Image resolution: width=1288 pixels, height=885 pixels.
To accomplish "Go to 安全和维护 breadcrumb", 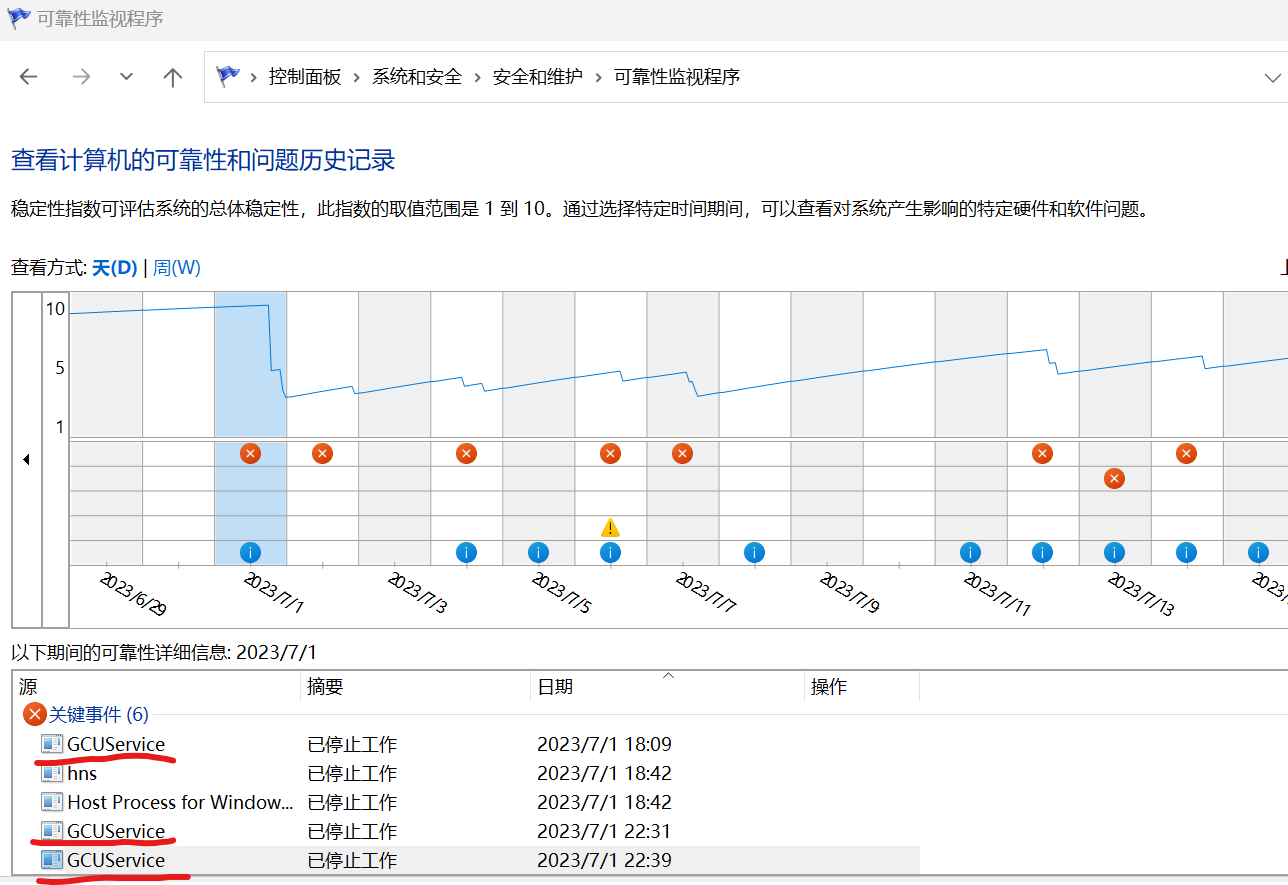I will (x=537, y=77).
